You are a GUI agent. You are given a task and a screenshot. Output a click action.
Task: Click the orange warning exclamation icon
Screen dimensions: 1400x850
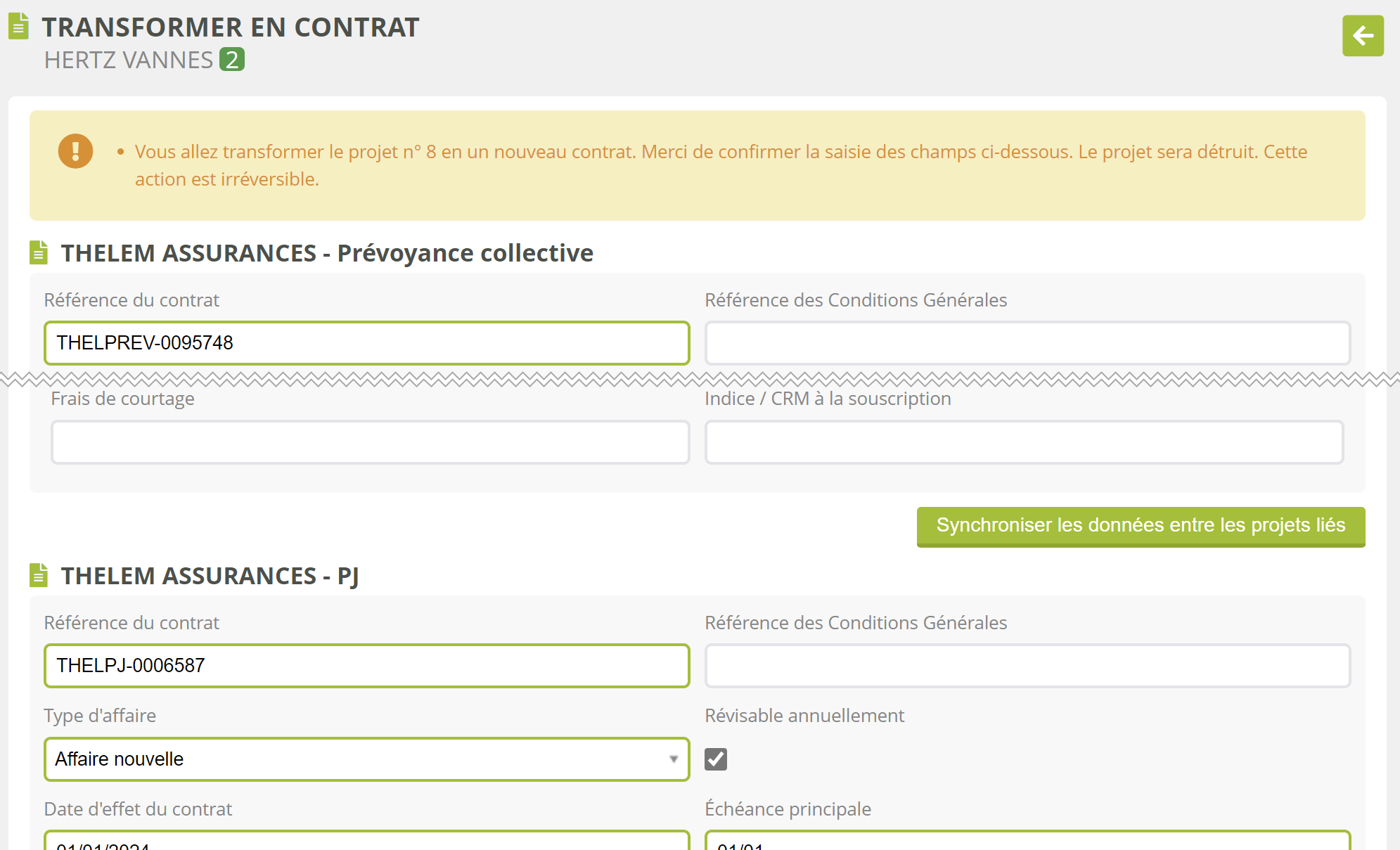(x=75, y=151)
